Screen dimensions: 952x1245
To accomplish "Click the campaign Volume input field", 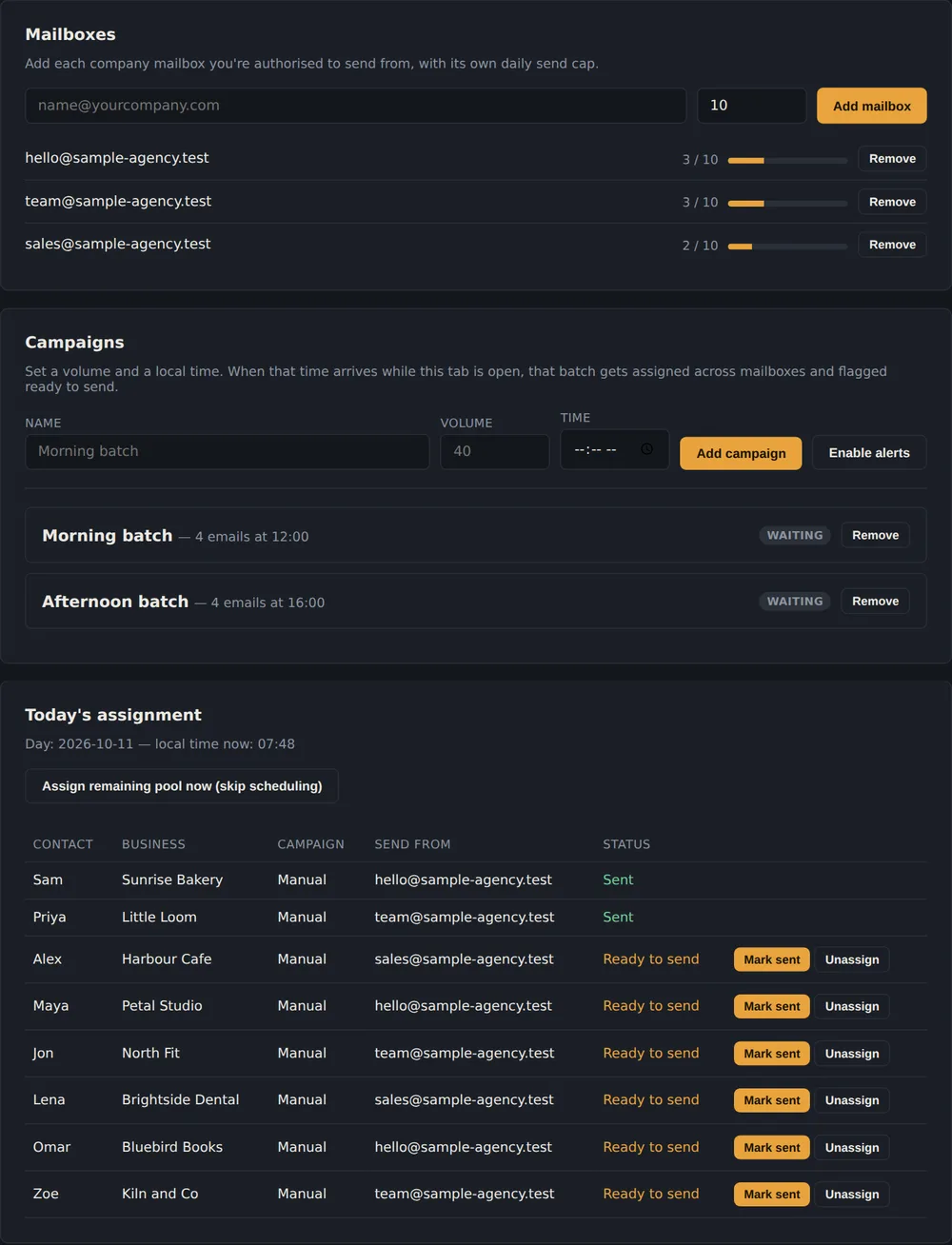I will pos(494,451).
